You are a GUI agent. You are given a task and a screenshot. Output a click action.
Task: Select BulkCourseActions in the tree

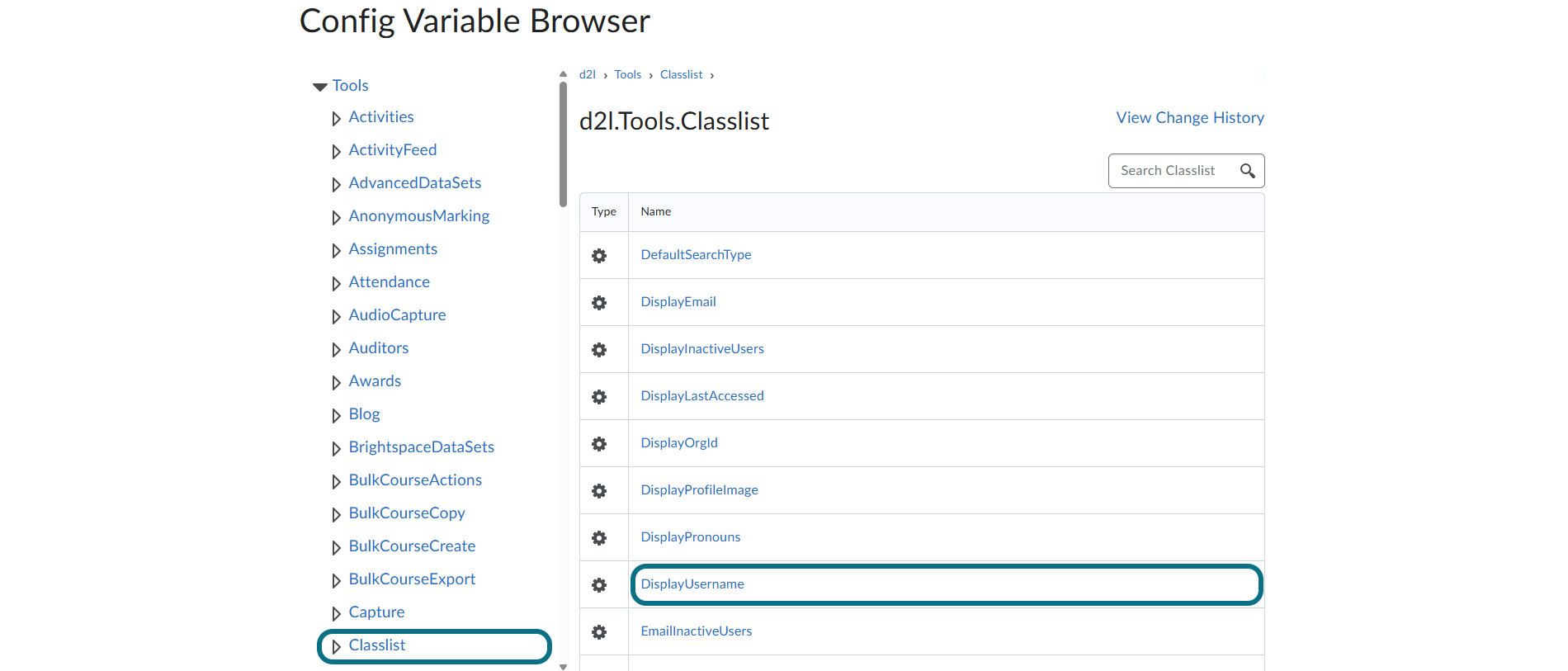[415, 480]
